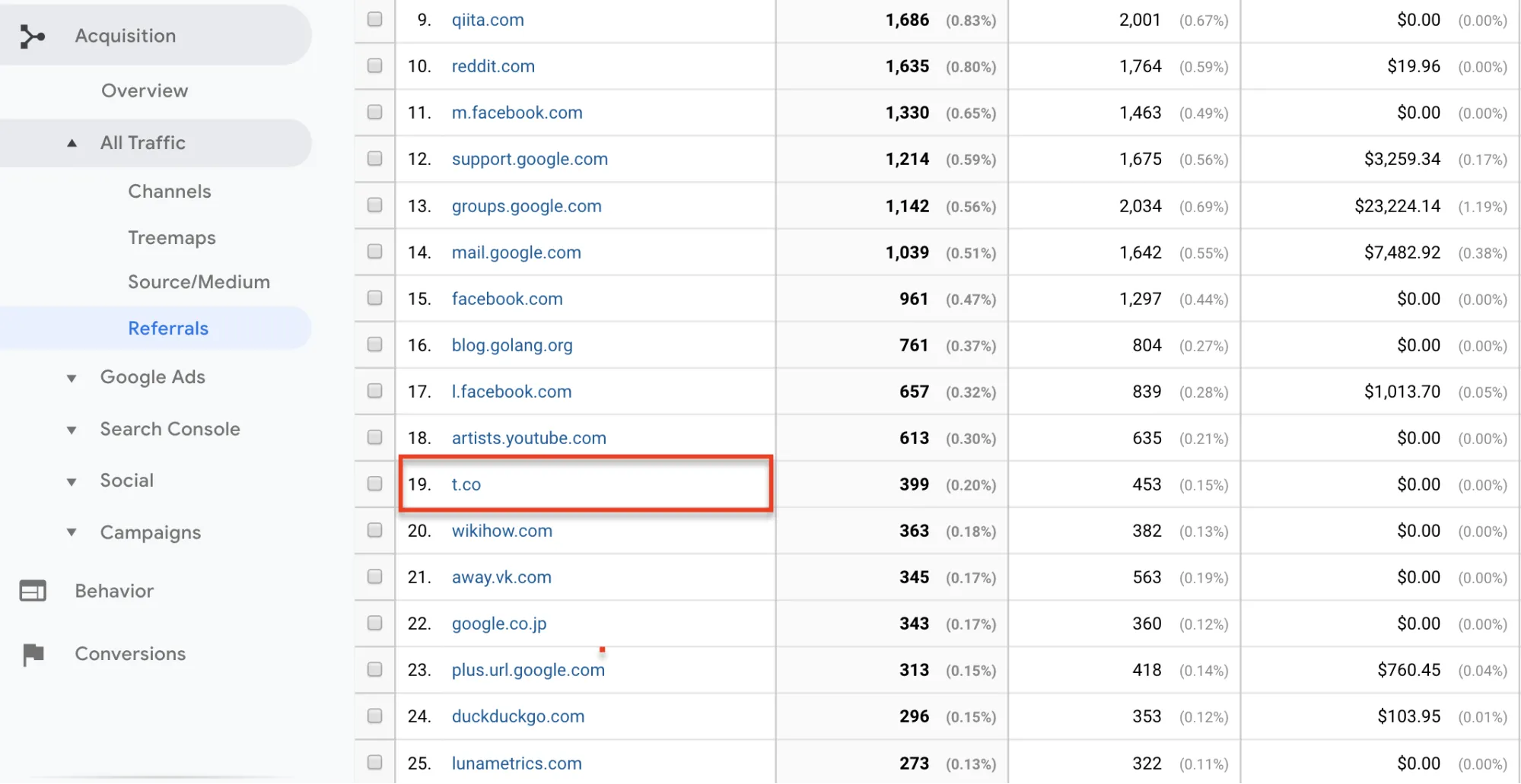Image resolution: width=1521 pixels, height=784 pixels.
Task: Select the duckduckgo.com row checkbox
Action: pyautogui.click(x=374, y=716)
